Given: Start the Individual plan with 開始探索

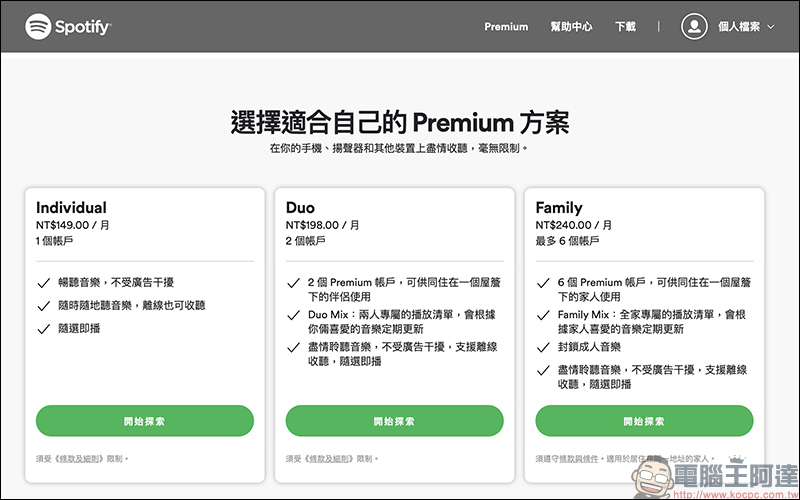Looking at the screenshot, I should pos(145,421).
